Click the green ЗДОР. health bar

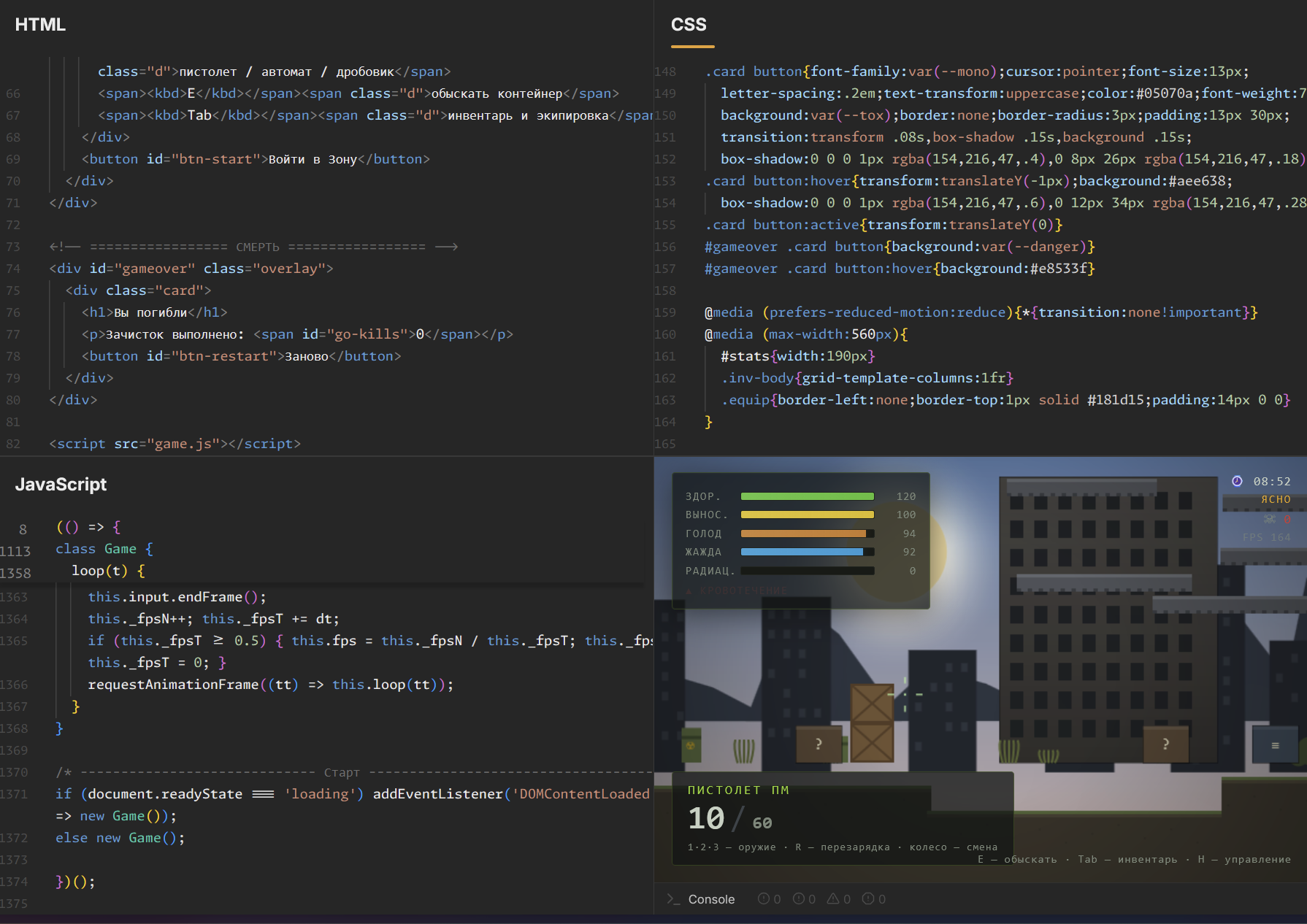[808, 496]
